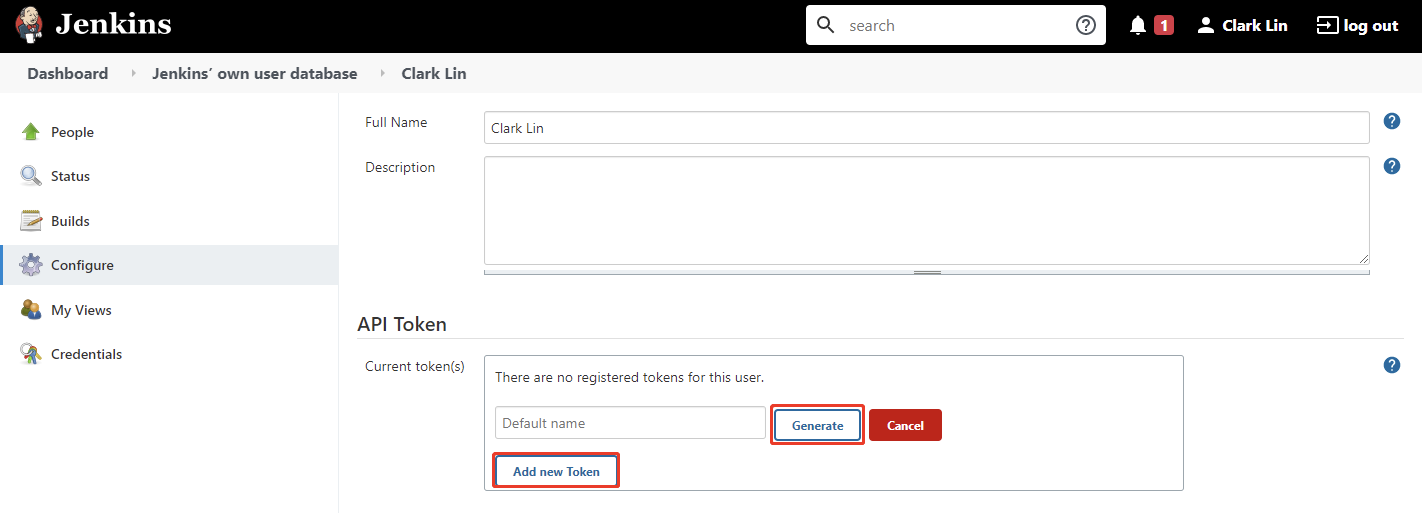Click the Jenkins butler logo icon
Screen dimensions: 1422x513
(x=29, y=25)
